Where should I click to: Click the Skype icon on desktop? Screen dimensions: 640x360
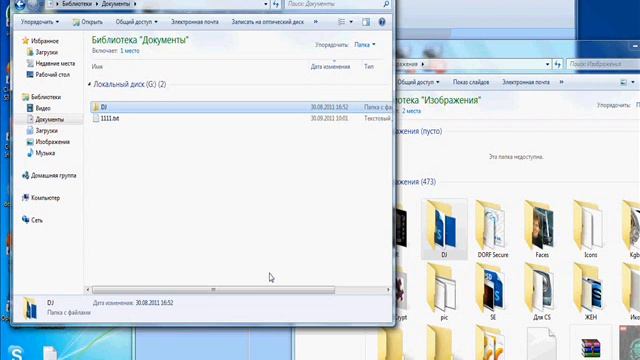click(16, 352)
